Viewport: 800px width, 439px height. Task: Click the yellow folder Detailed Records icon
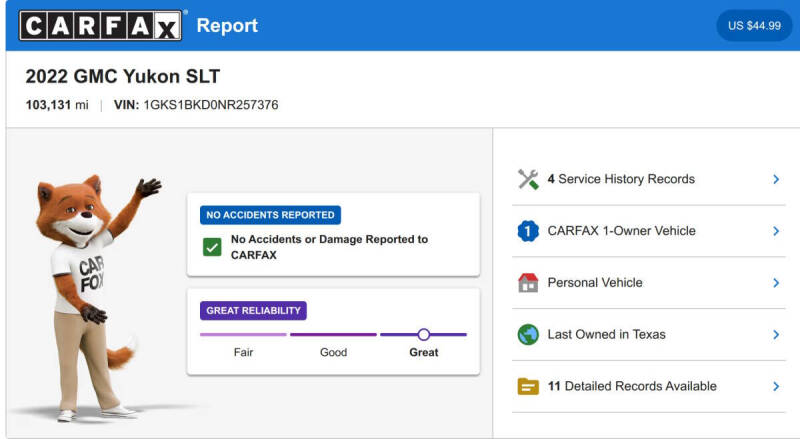pos(528,386)
